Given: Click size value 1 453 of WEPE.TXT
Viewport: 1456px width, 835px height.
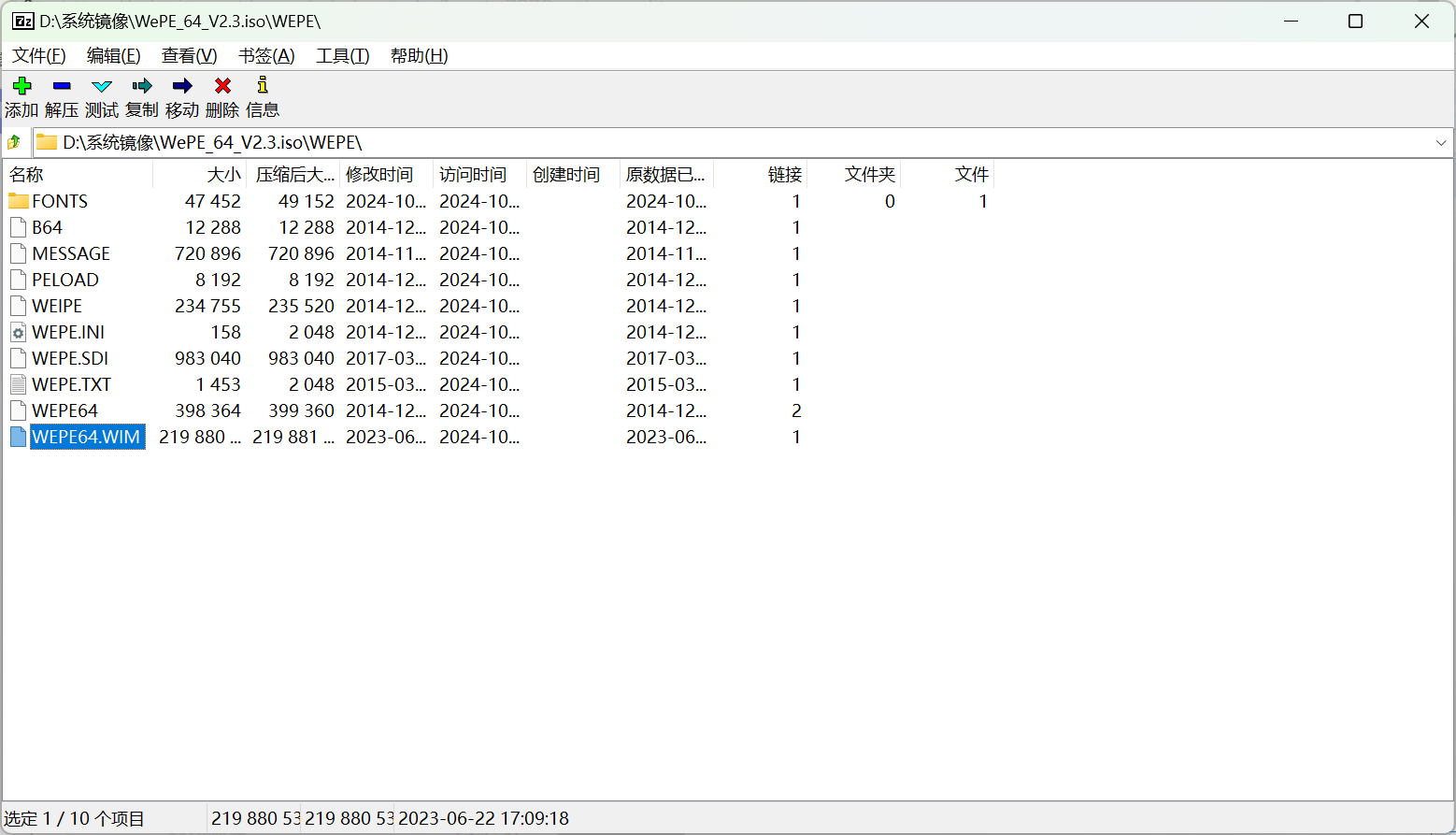Looking at the screenshot, I should [x=219, y=384].
